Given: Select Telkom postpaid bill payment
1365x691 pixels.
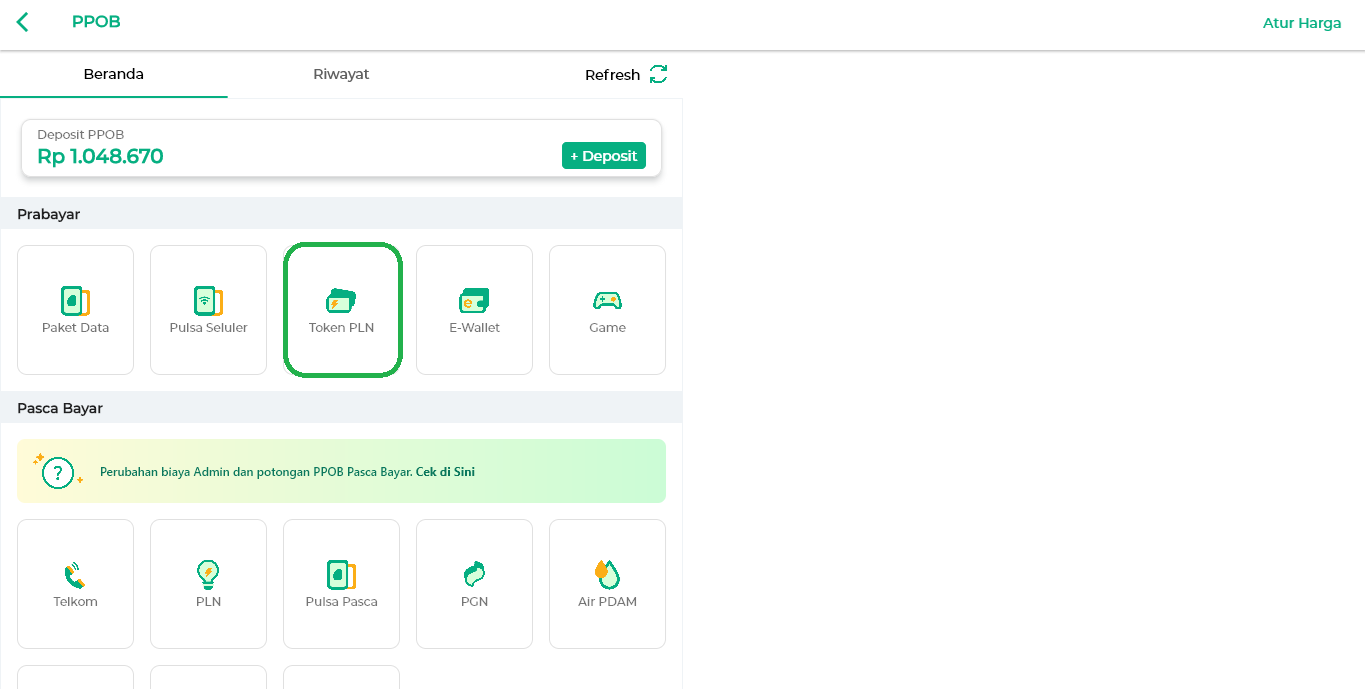Looking at the screenshot, I should pos(75,584).
